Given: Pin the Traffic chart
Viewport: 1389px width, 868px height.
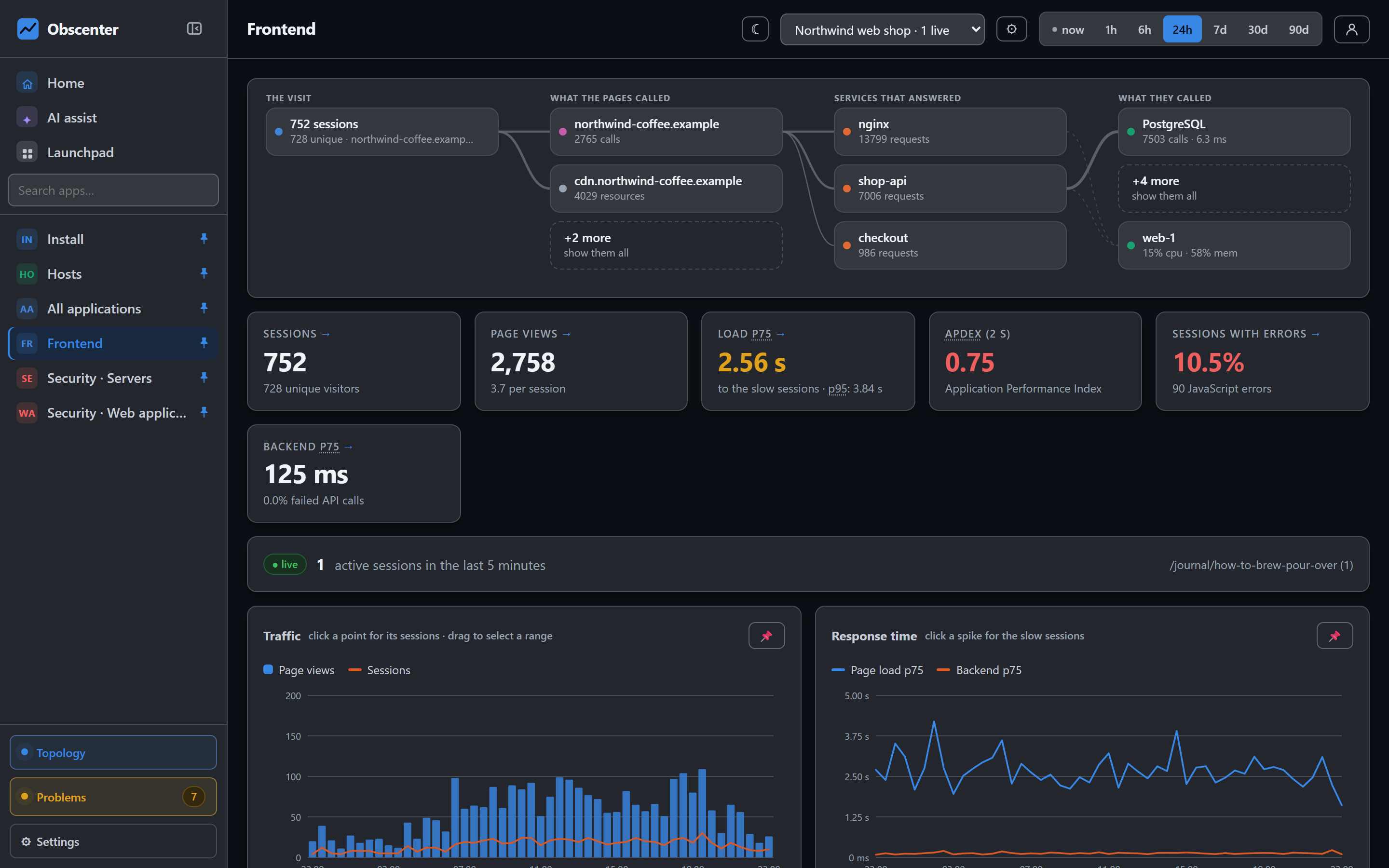Looking at the screenshot, I should pyautogui.click(x=766, y=636).
